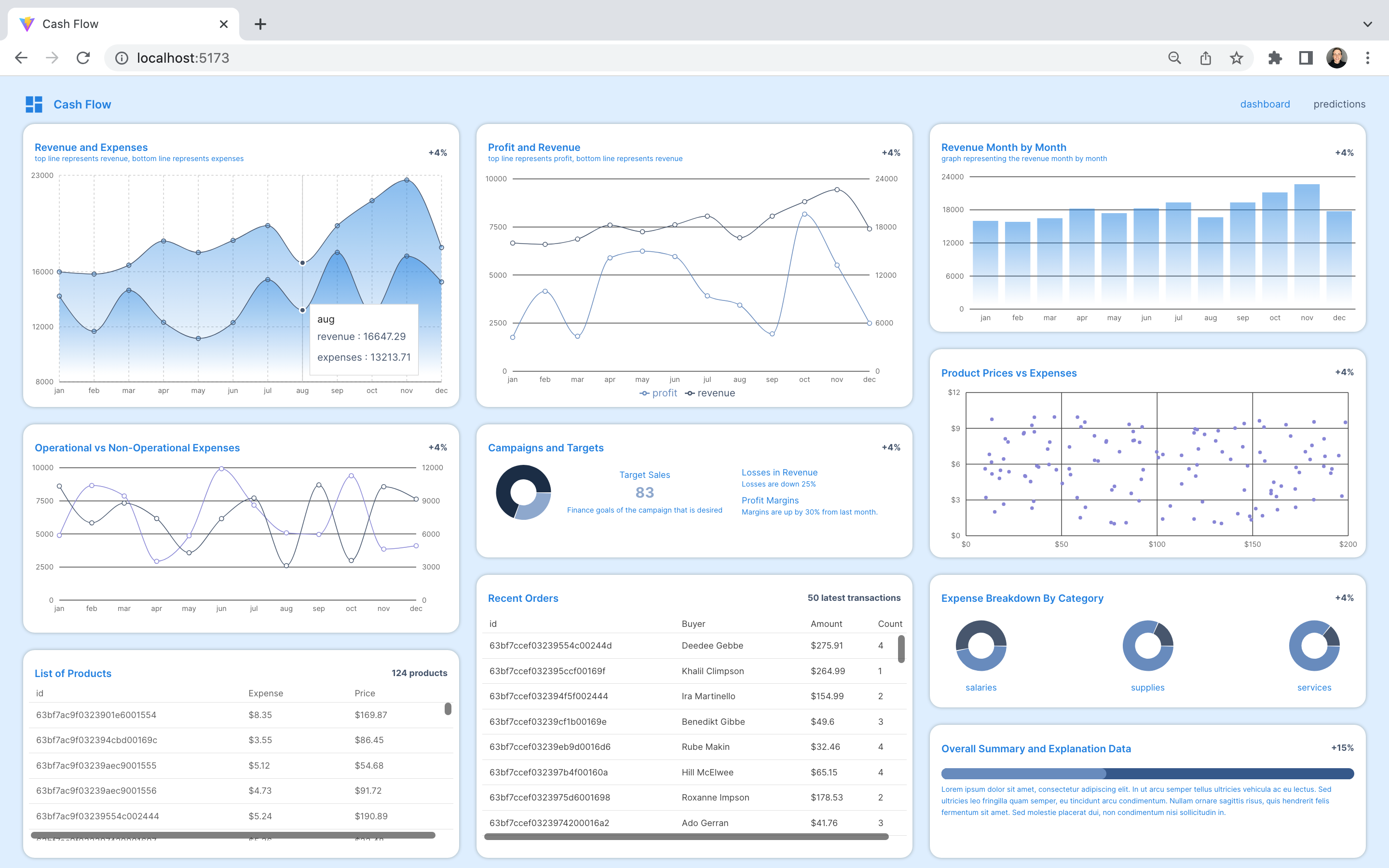
Task: Go to the dashboard page
Action: pos(1265,104)
